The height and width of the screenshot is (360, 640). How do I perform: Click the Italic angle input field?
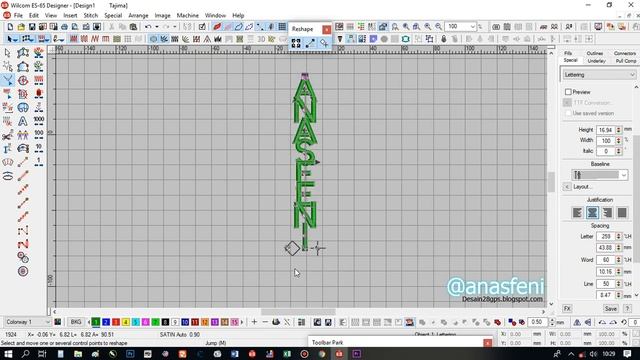pyautogui.click(x=605, y=151)
